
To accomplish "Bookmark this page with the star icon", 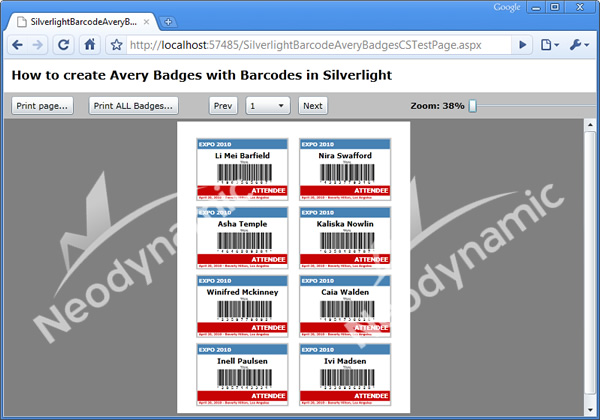I will 116,45.
